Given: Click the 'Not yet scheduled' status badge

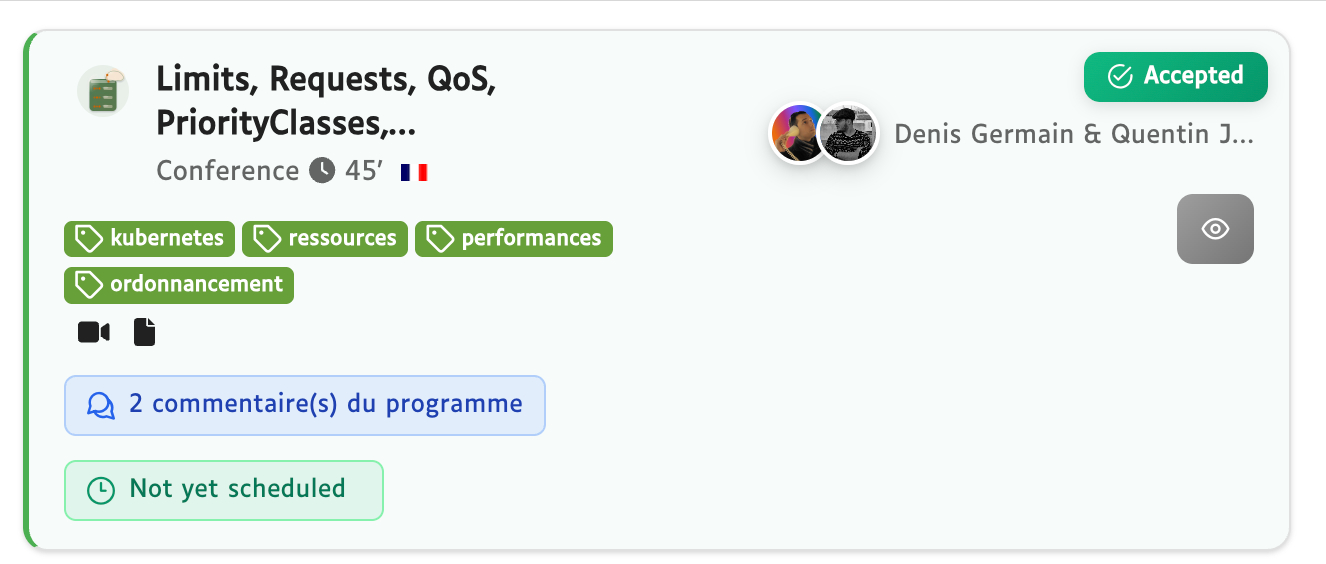Looking at the screenshot, I should [x=224, y=490].
